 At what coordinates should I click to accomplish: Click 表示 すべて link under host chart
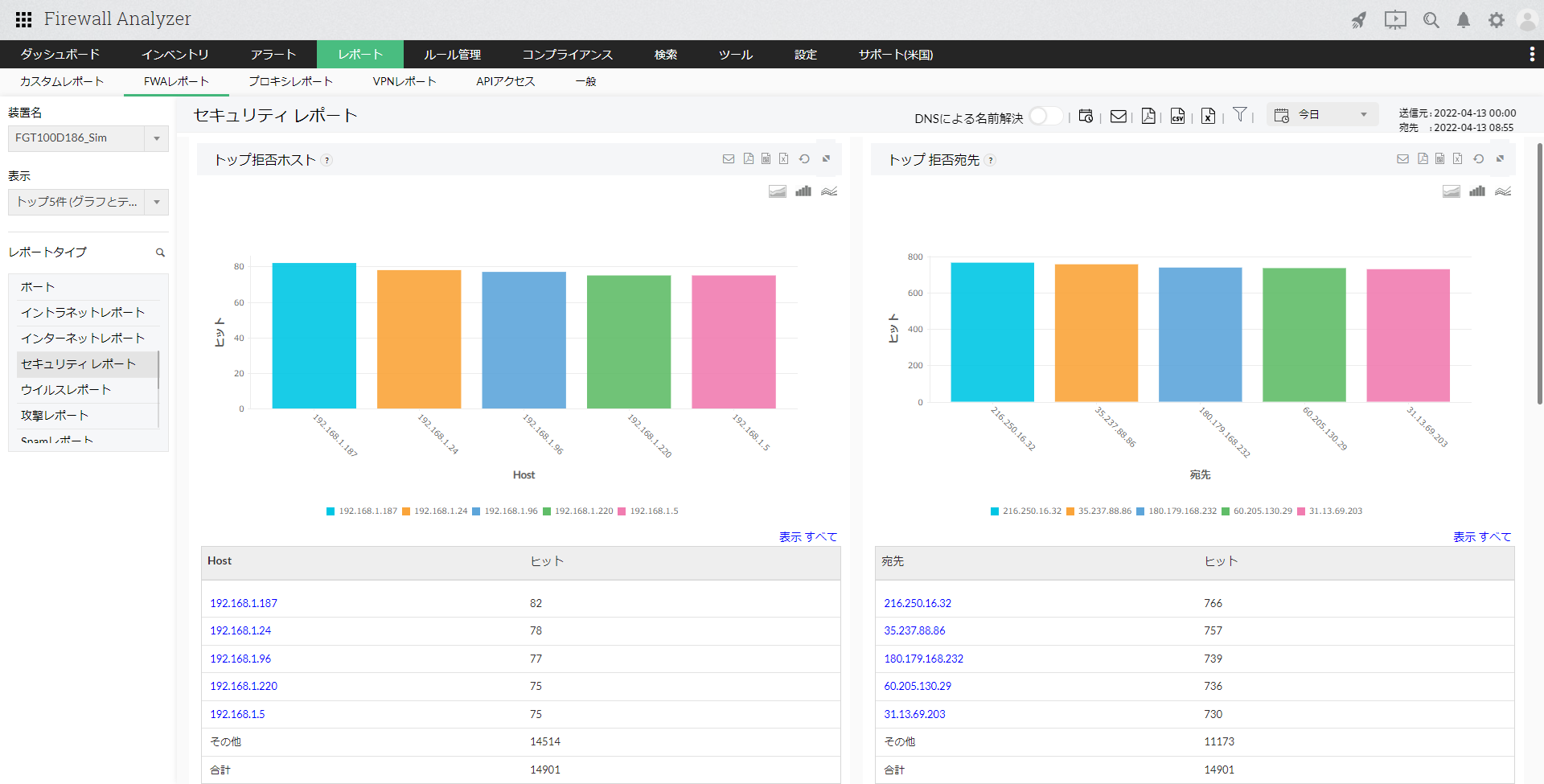point(807,536)
